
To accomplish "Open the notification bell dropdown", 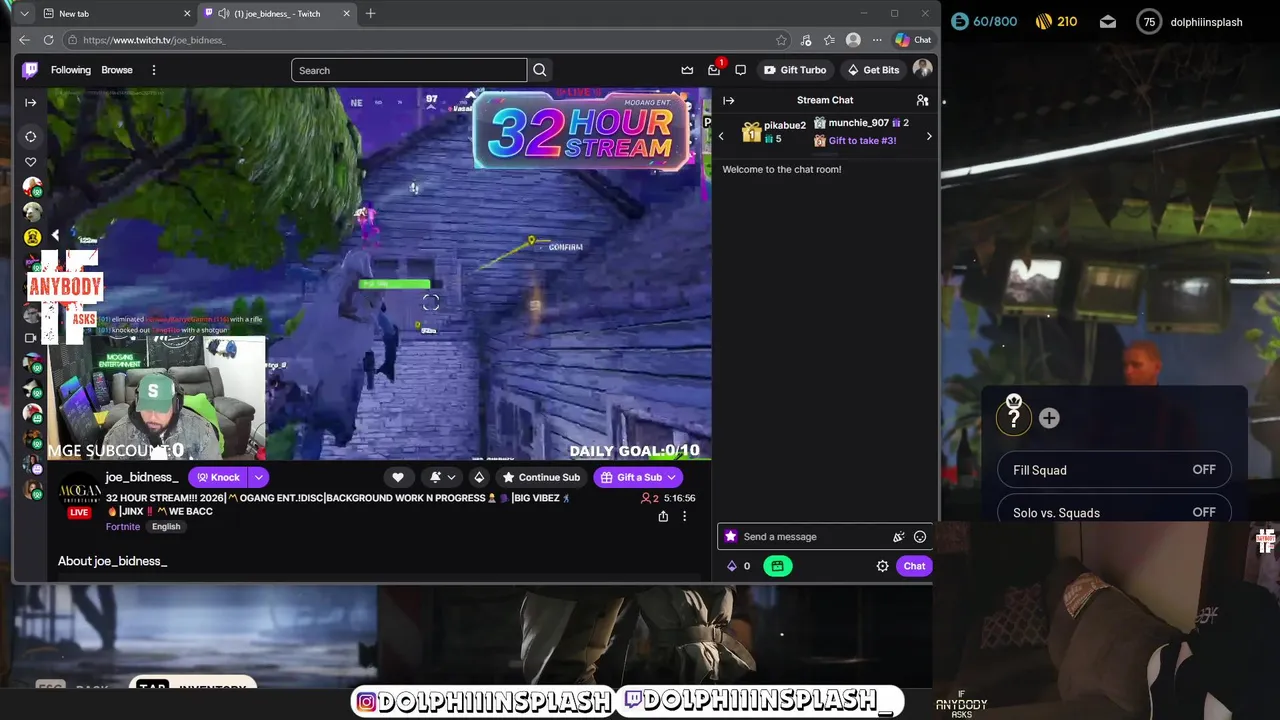I will [442, 477].
